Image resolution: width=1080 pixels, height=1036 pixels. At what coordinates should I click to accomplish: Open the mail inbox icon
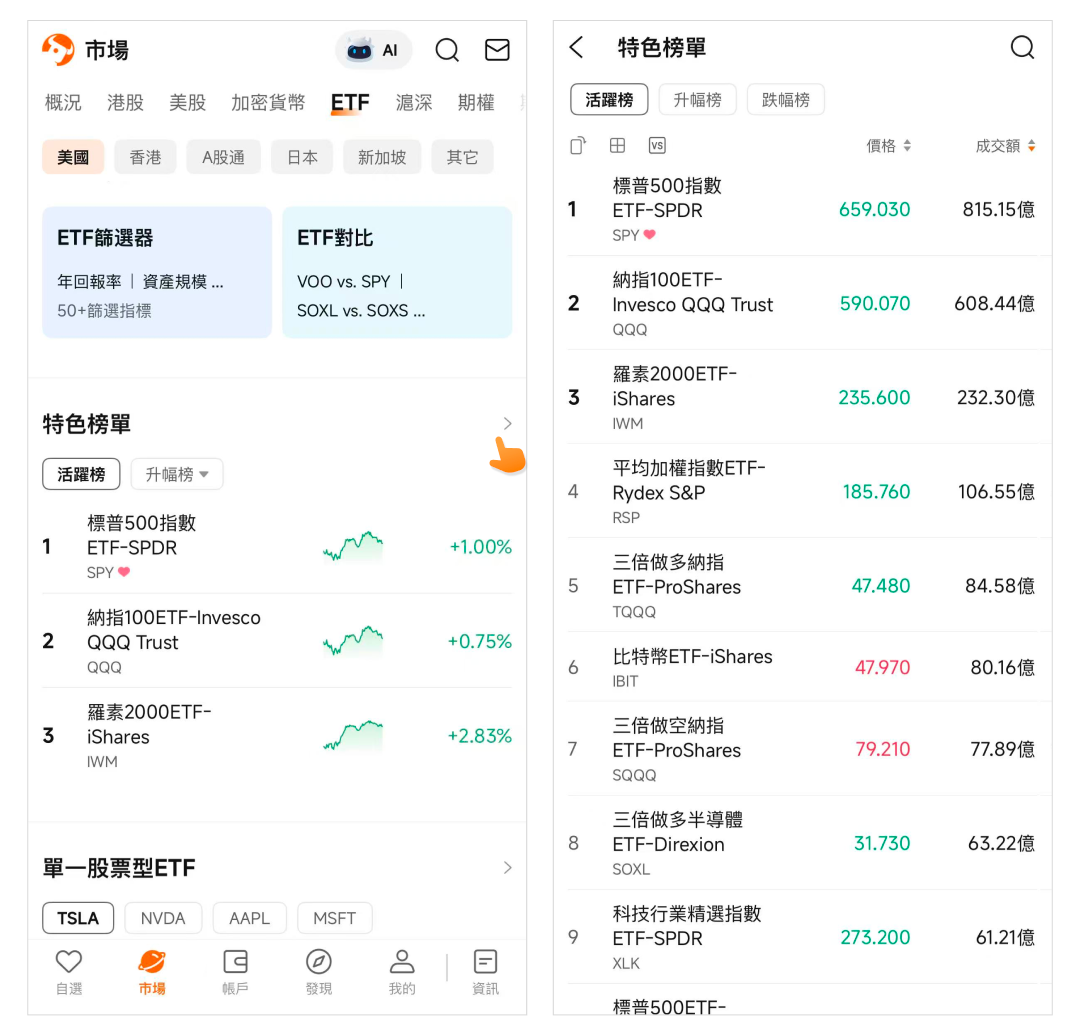[x=497, y=50]
